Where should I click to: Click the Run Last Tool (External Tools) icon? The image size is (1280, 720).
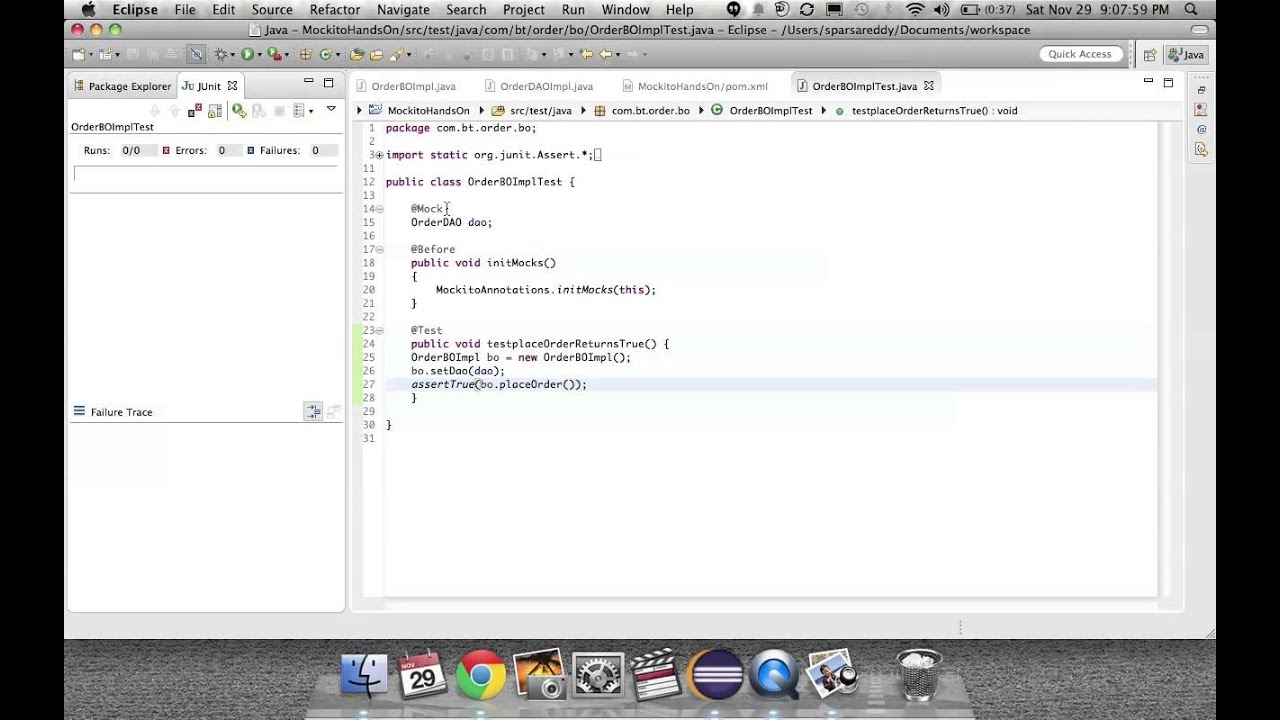click(274, 54)
